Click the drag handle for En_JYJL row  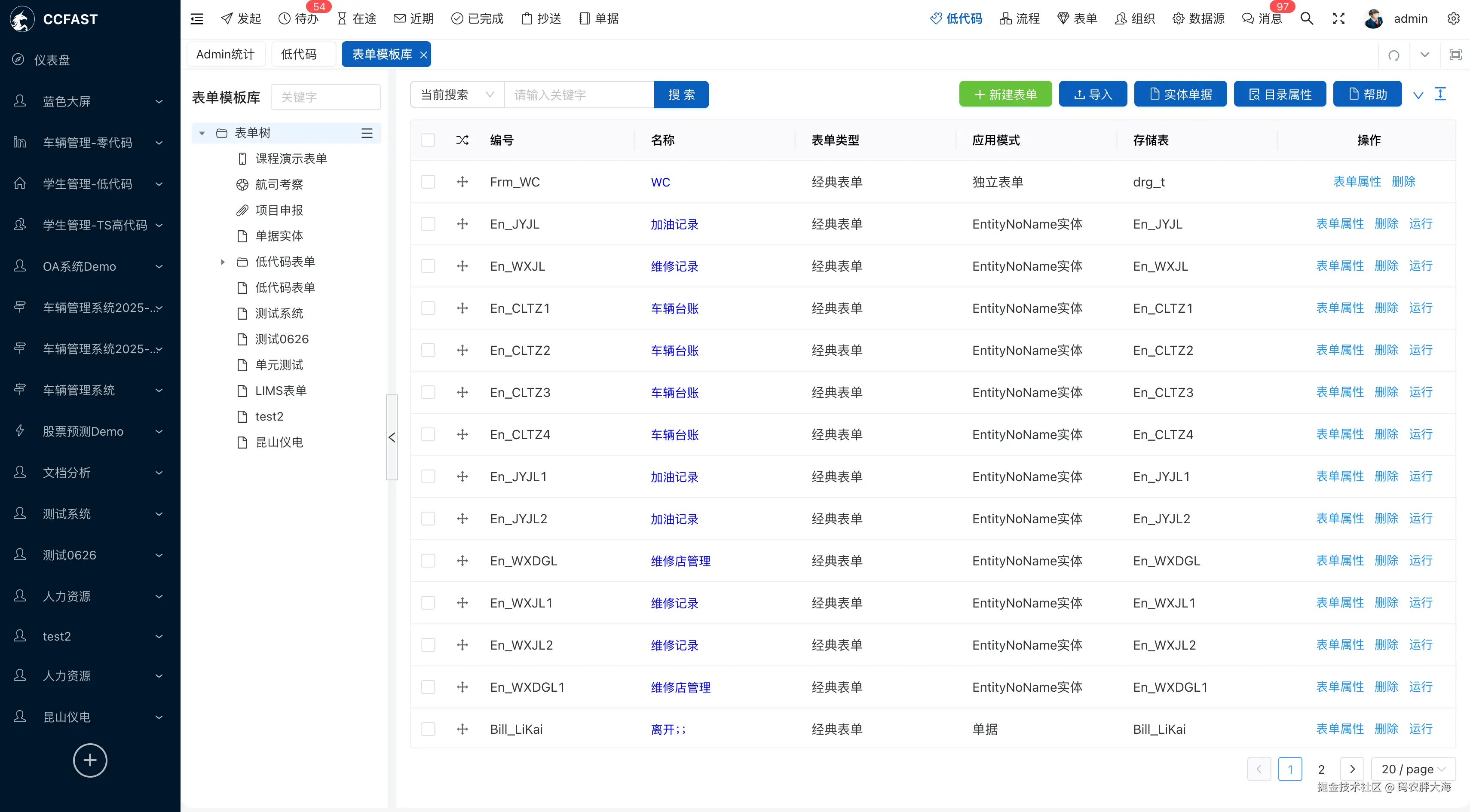point(462,224)
